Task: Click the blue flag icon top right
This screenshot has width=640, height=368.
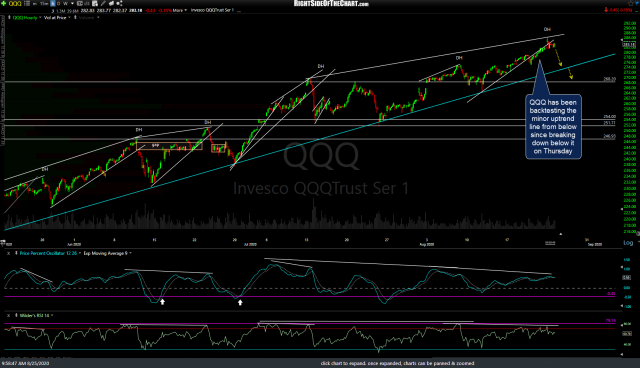Action: pos(636,3)
